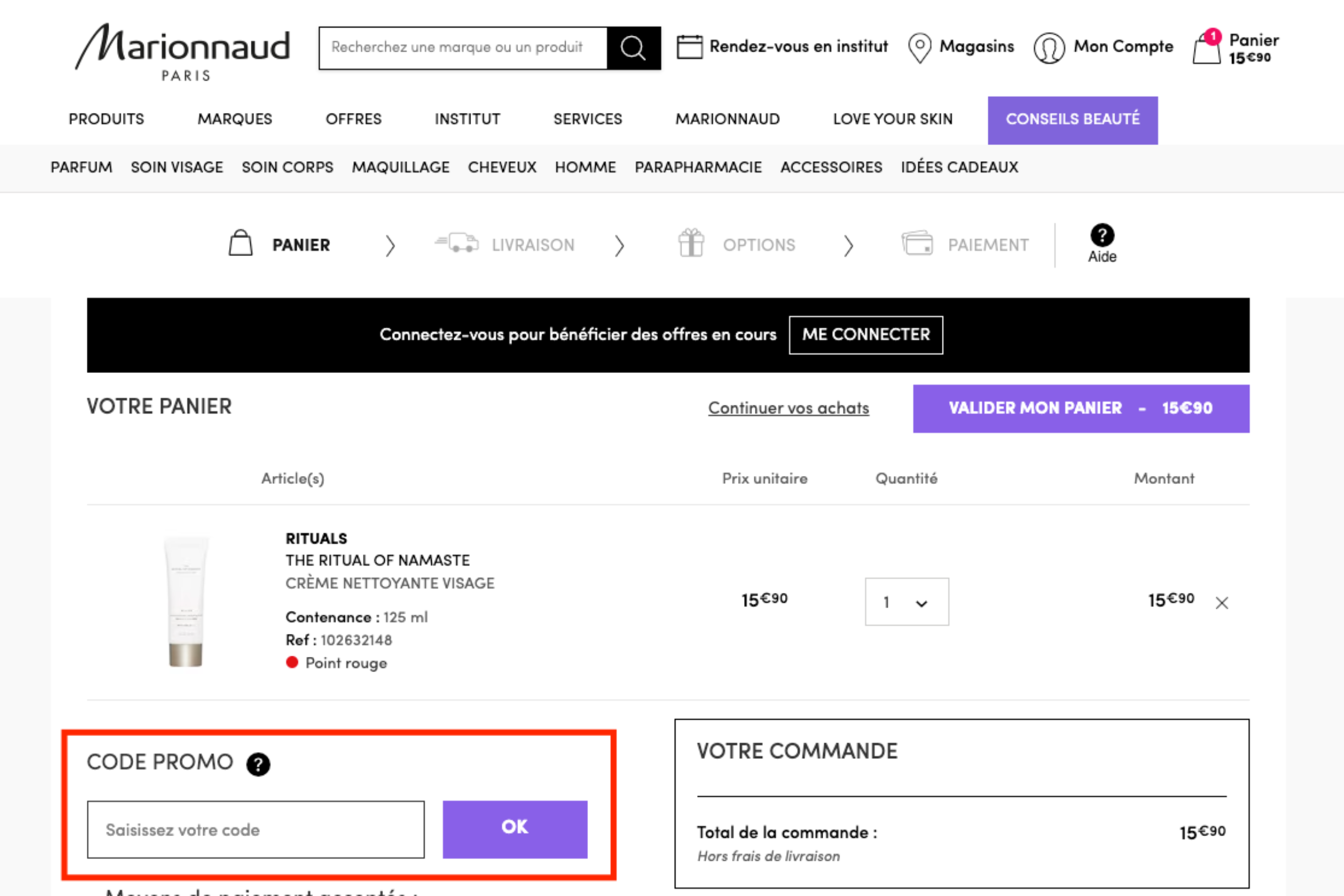The width and height of the screenshot is (1344, 896).
Task: Click the Code Promo help icon
Action: coord(258,764)
